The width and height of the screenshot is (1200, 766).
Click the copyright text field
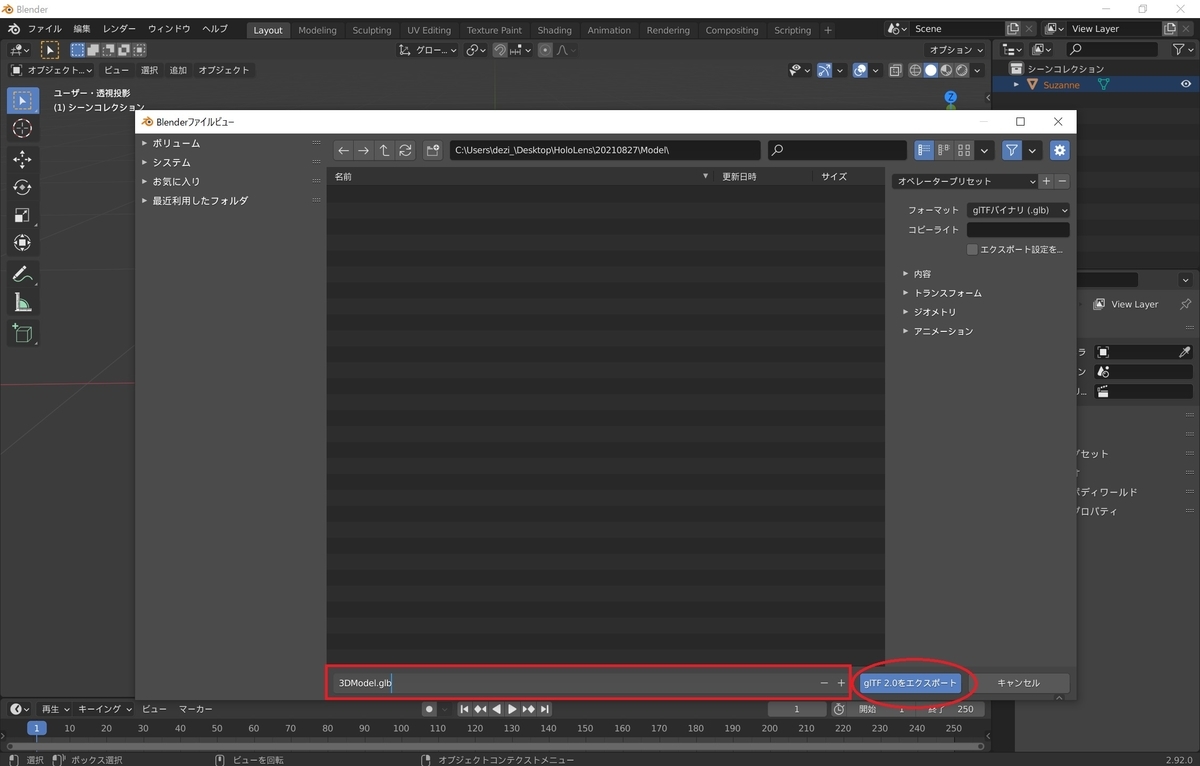pos(1018,230)
